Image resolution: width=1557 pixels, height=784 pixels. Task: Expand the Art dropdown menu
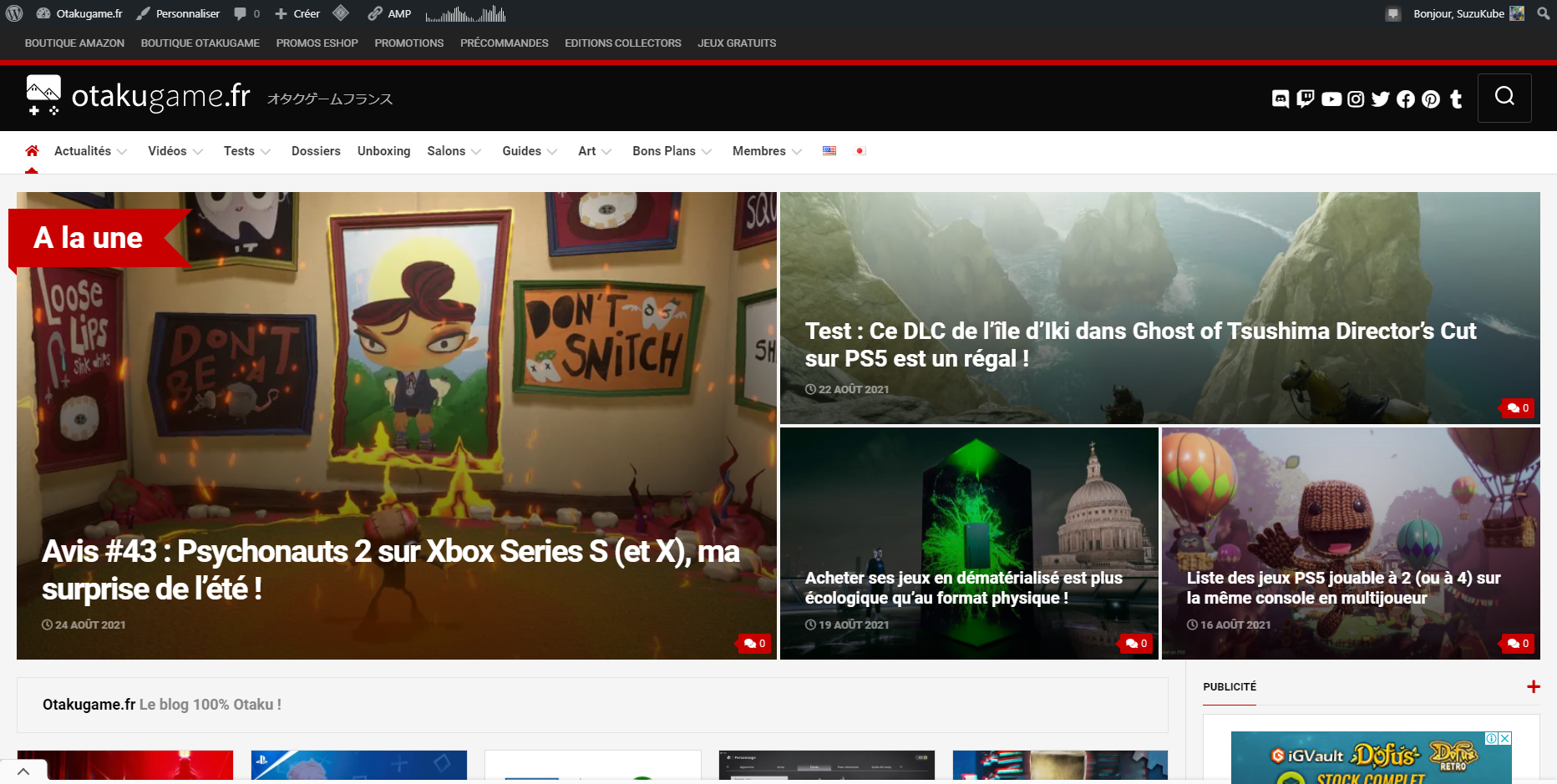click(595, 151)
